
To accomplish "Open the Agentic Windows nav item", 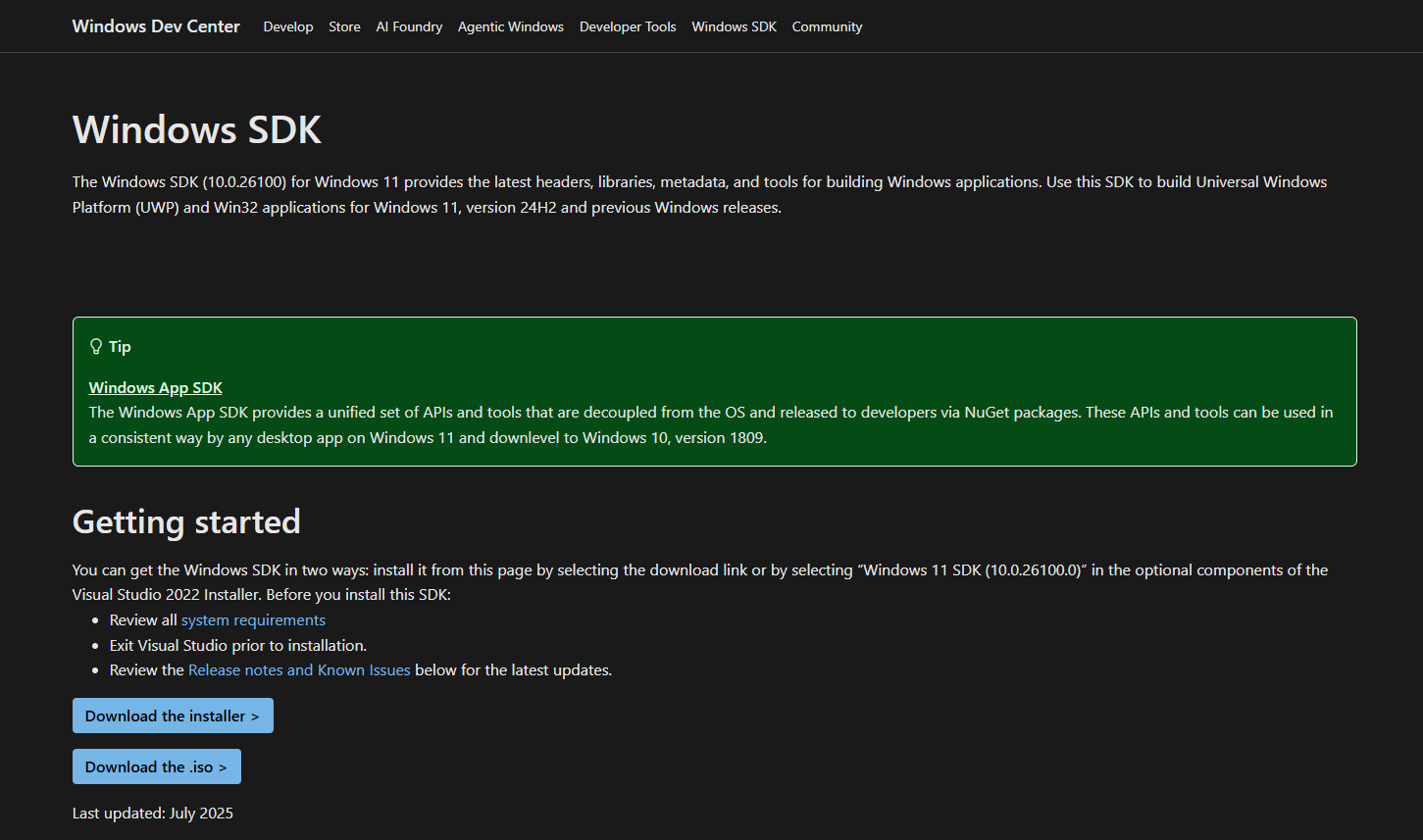I will click(510, 26).
